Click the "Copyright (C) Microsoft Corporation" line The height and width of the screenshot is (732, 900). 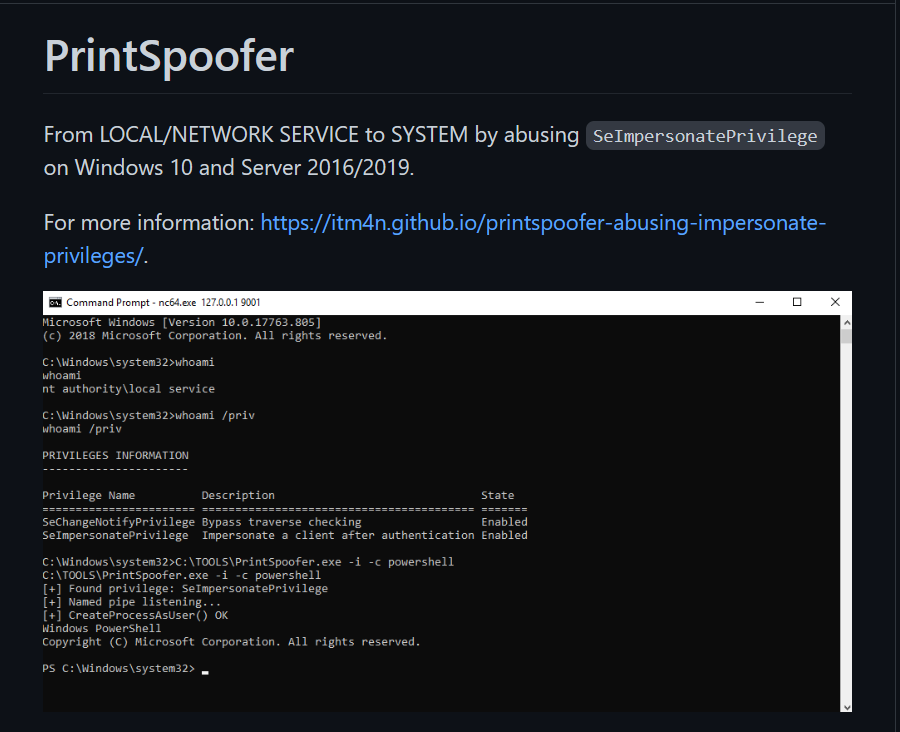tap(231, 642)
